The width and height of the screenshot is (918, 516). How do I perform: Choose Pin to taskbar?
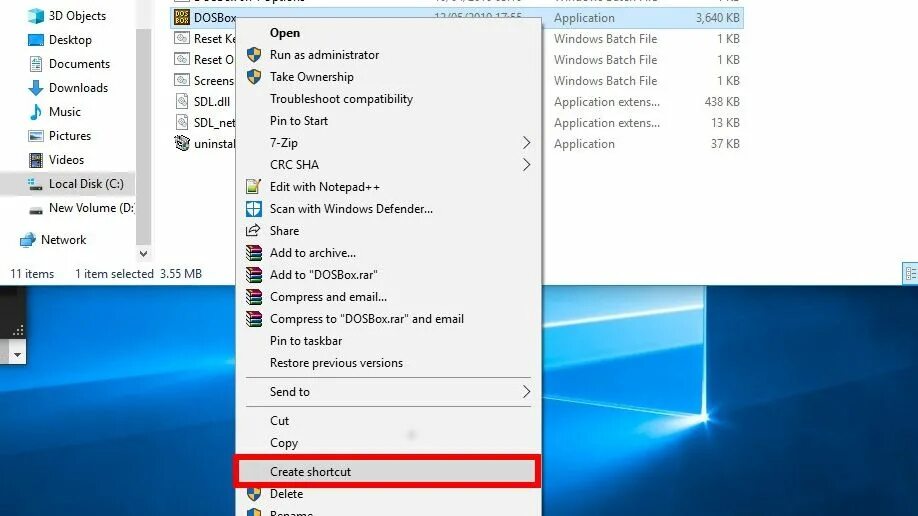pyautogui.click(x=306, y=341)
